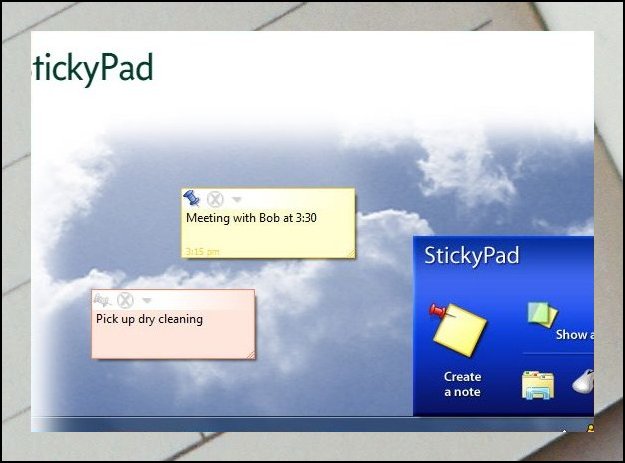Click the 3:15 pm reminder time label
The image size is (625, 463).
202,251
